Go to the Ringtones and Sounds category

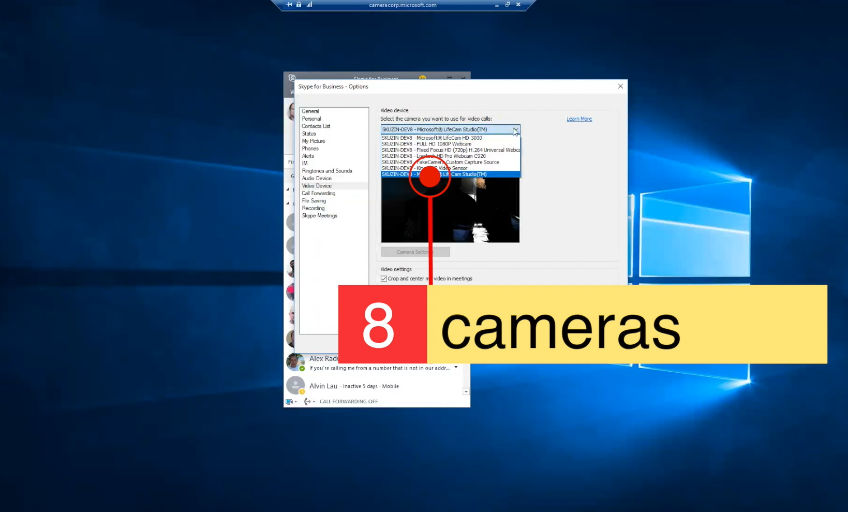[326, 171]
